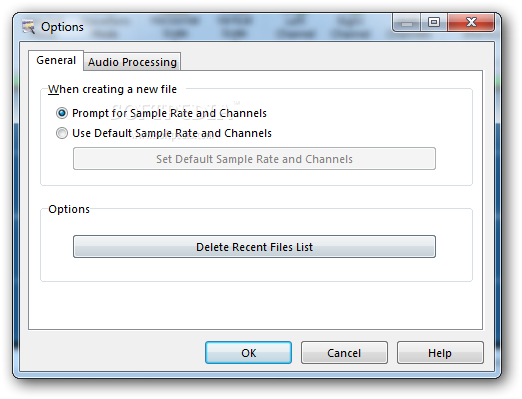Viewport: 522px width, 399px height.
Task: Click Delete Recent Files List button
Action: pos(254,247)
